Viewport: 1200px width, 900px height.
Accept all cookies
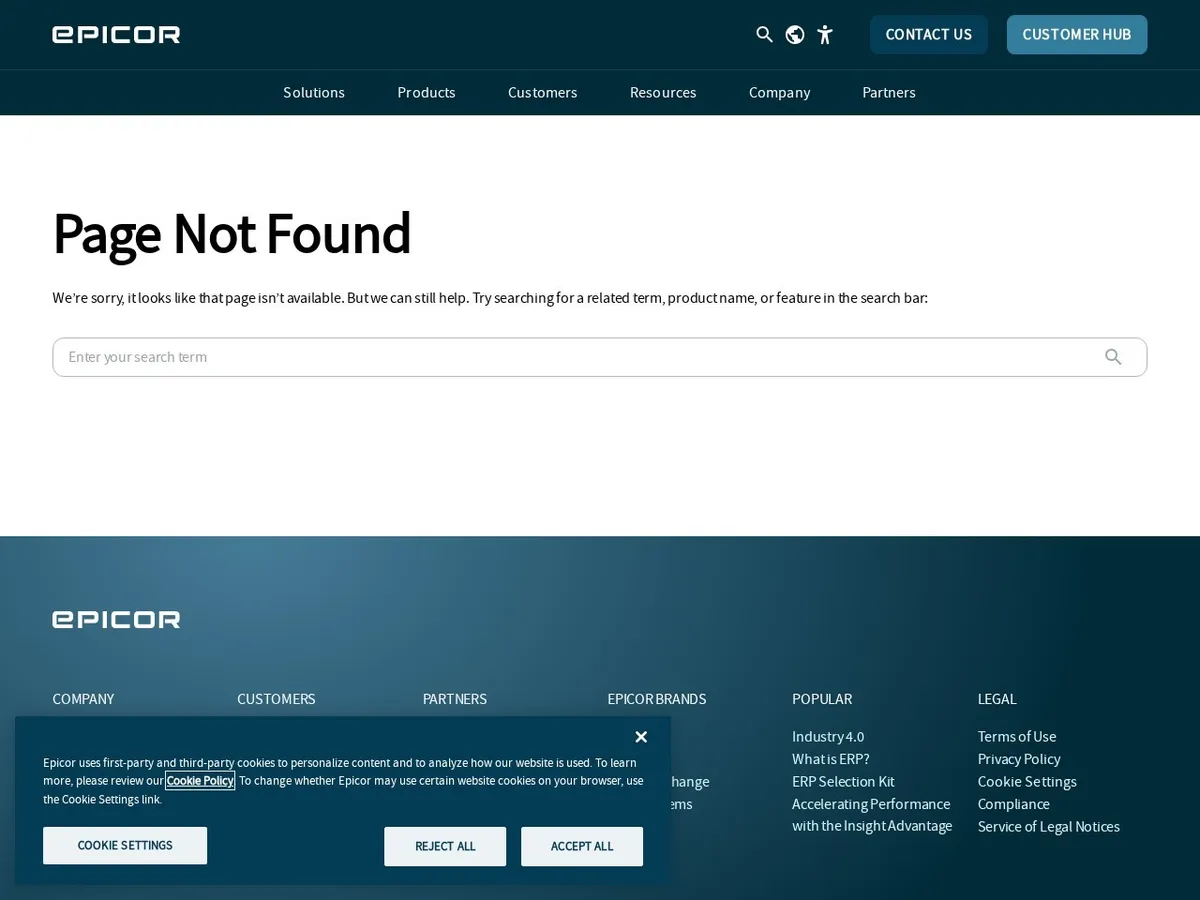[x=582, y=846]
